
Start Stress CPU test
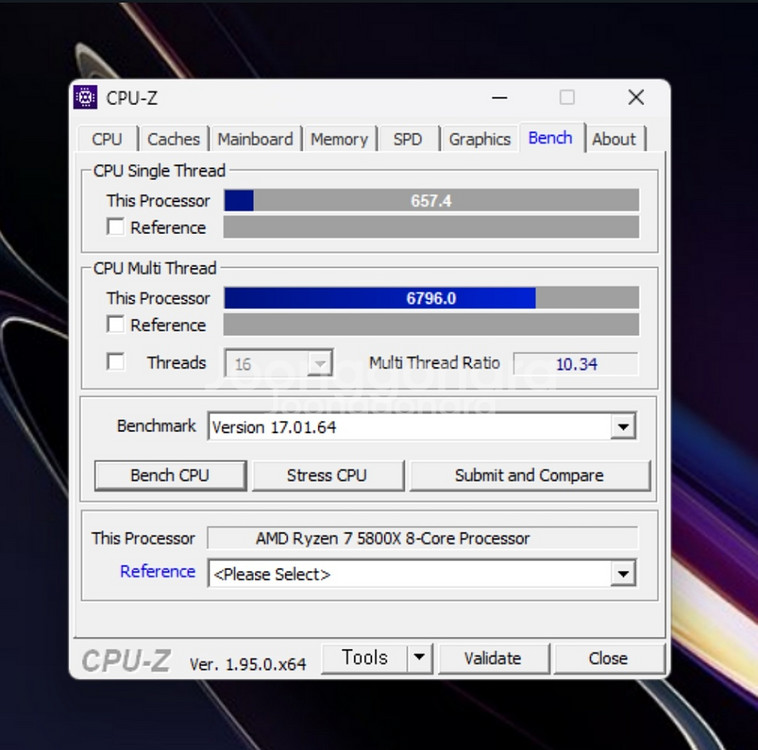(327, 475)
